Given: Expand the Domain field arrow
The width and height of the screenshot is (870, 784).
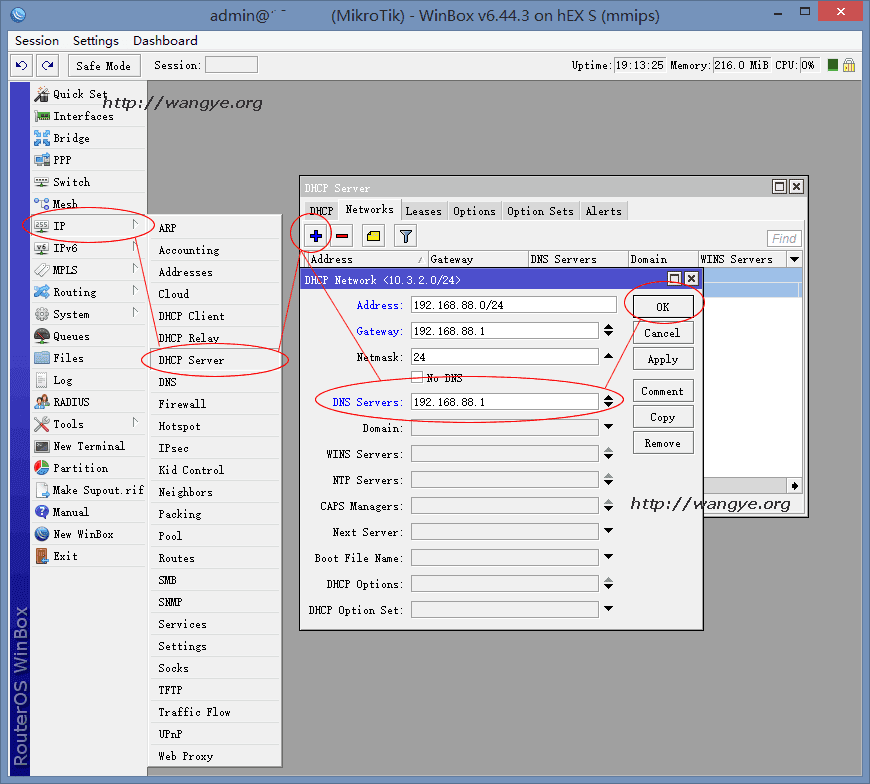Looking at the screenshot, I should 608,427.
